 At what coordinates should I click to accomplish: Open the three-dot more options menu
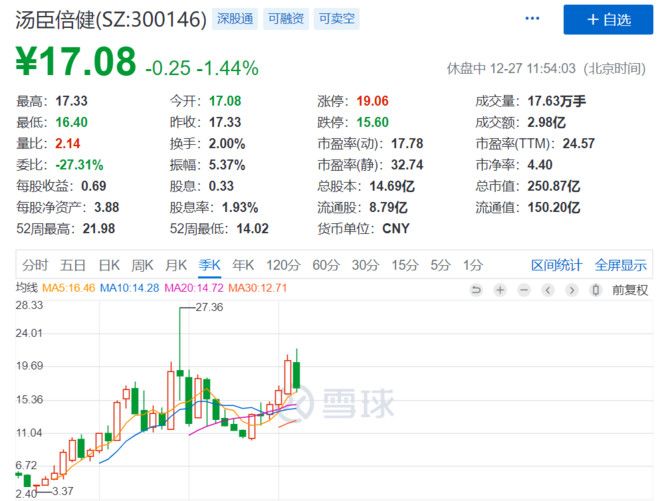click(x=532, y=19)
